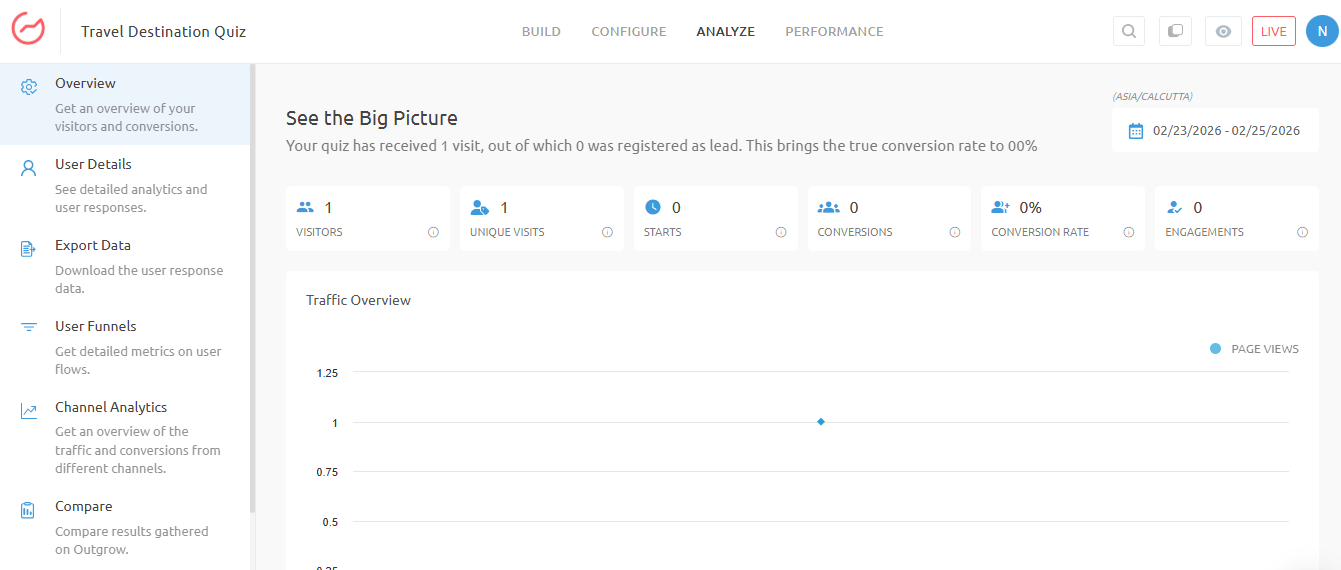Click the info icon on Conversion Rate card
Viewport: 1341px width, 570px height.
click(x=1128, y=232)
